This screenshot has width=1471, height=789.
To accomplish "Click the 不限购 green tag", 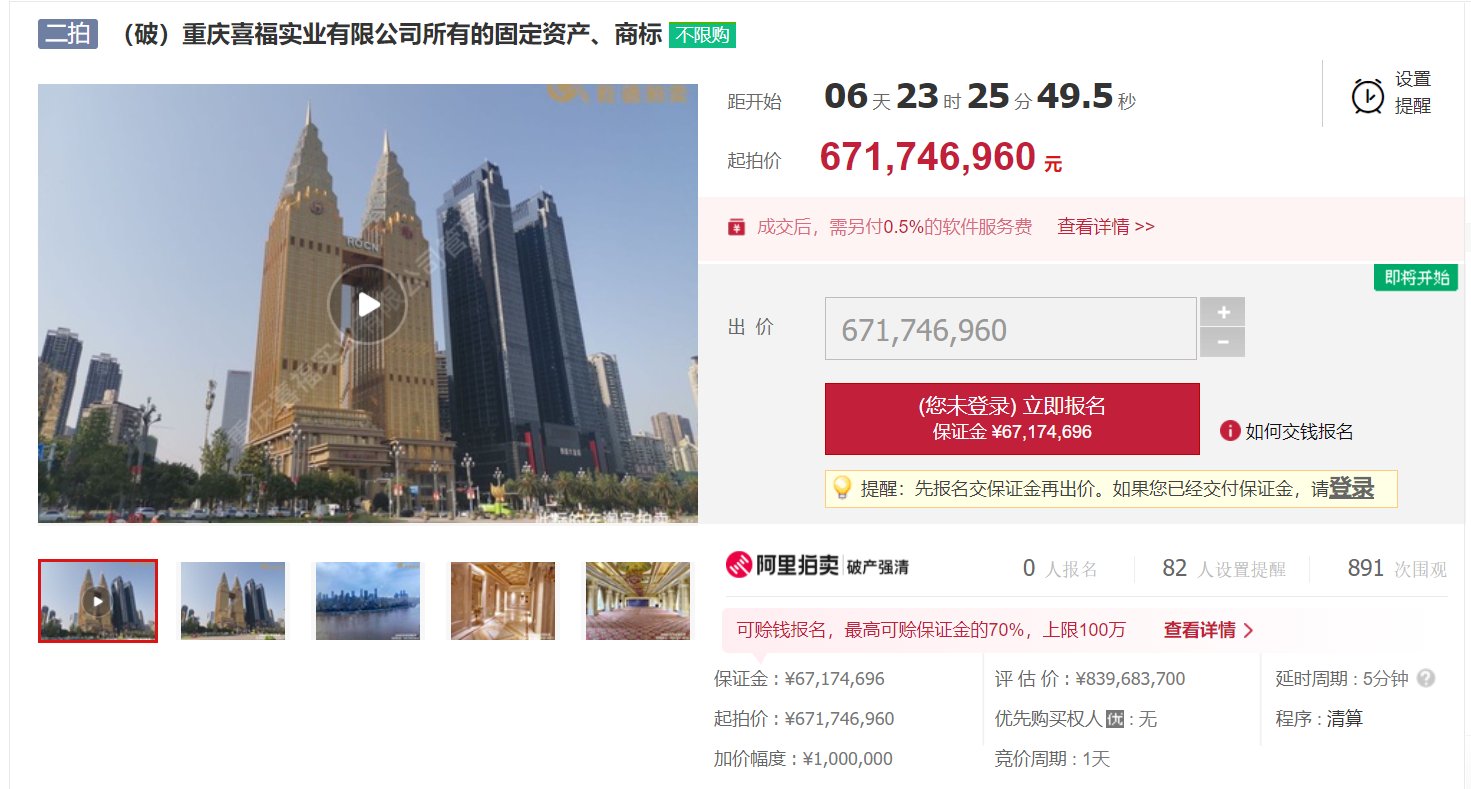I will (x=702, y=35).
